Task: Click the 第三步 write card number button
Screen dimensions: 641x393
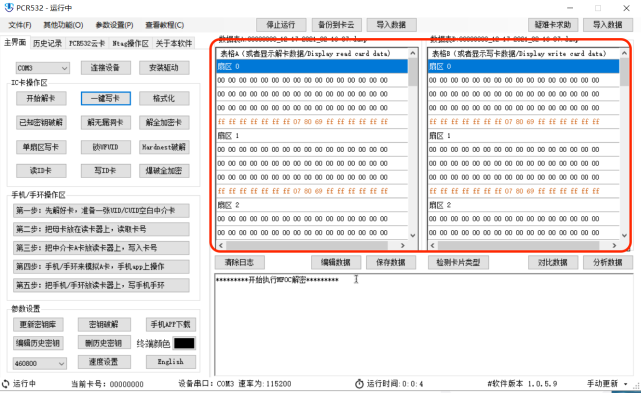Action: point(101,248)
